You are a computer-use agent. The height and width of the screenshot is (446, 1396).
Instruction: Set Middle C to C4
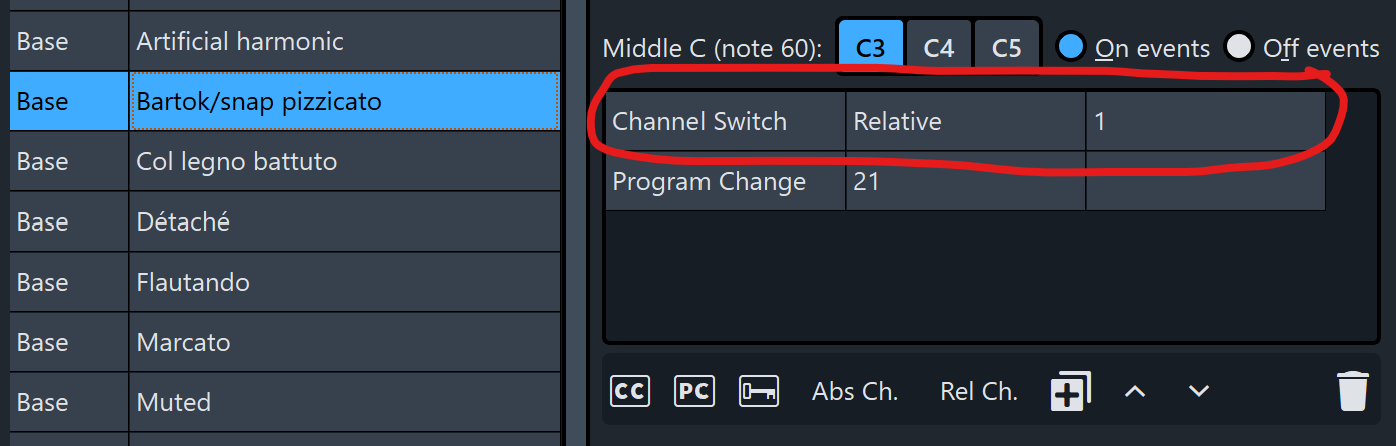pos(938,48)
